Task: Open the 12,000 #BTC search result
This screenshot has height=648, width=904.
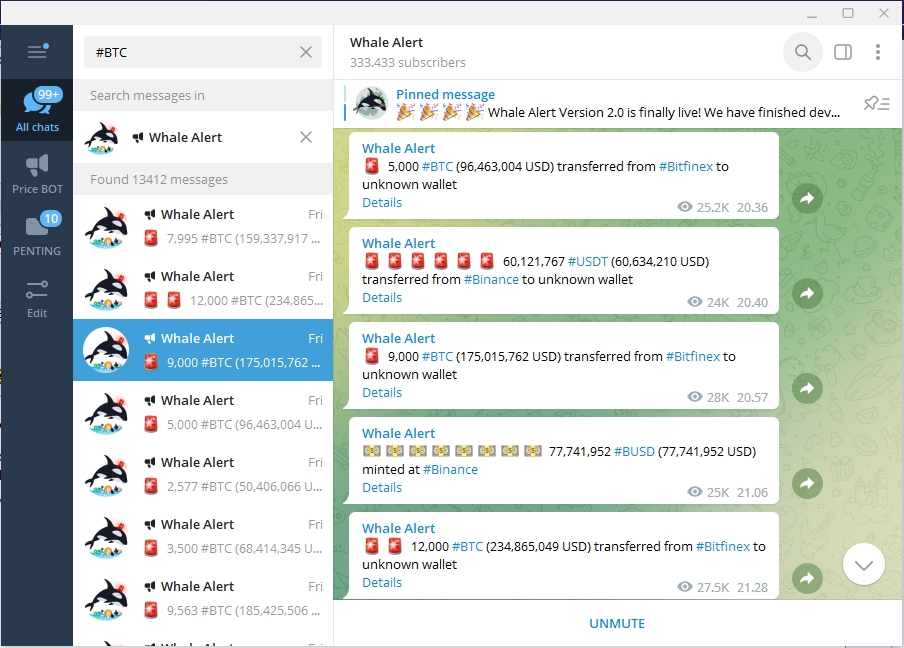Action: tap(203, 288)
